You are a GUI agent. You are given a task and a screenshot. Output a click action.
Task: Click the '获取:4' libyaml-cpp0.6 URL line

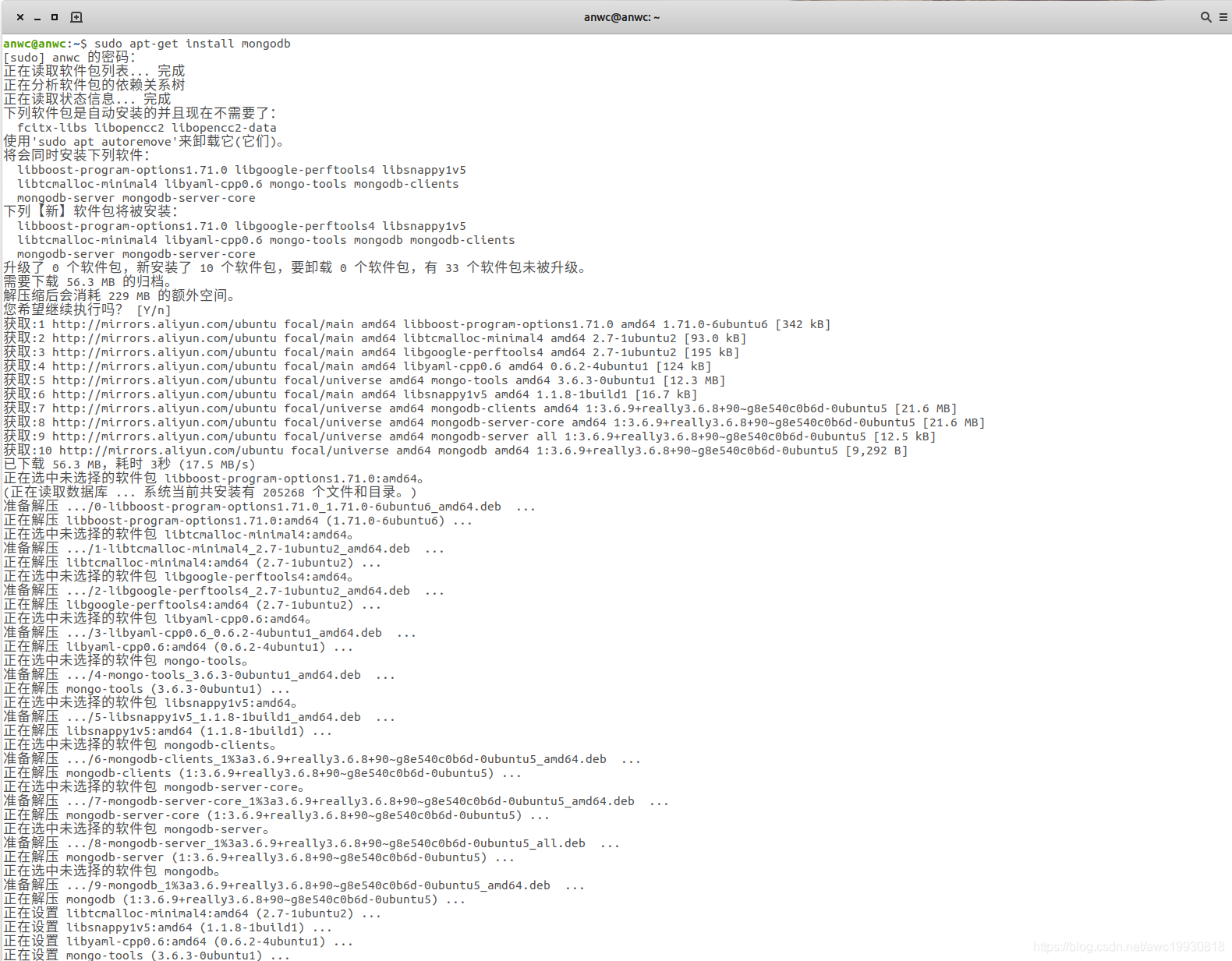357,366
